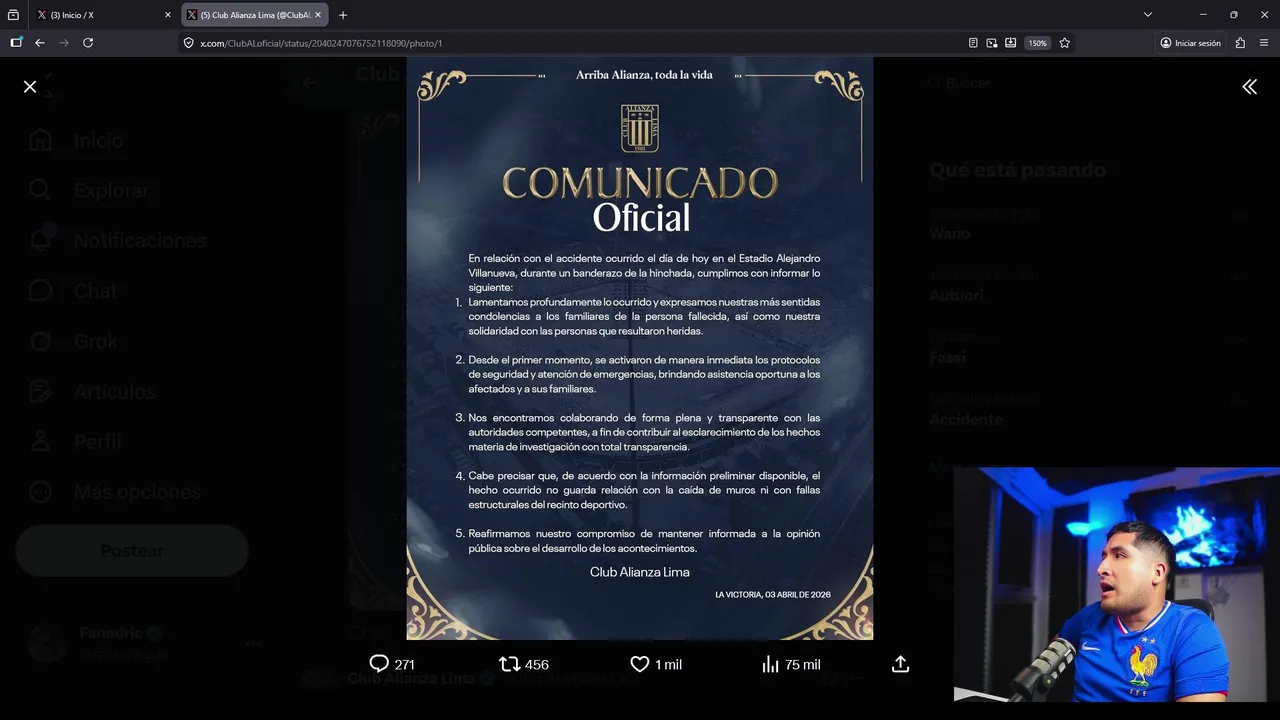Viewport: 1280px width, 720px height.
Task: Open Perfil in the X sidebar
Action: click(x=76, y=441)
